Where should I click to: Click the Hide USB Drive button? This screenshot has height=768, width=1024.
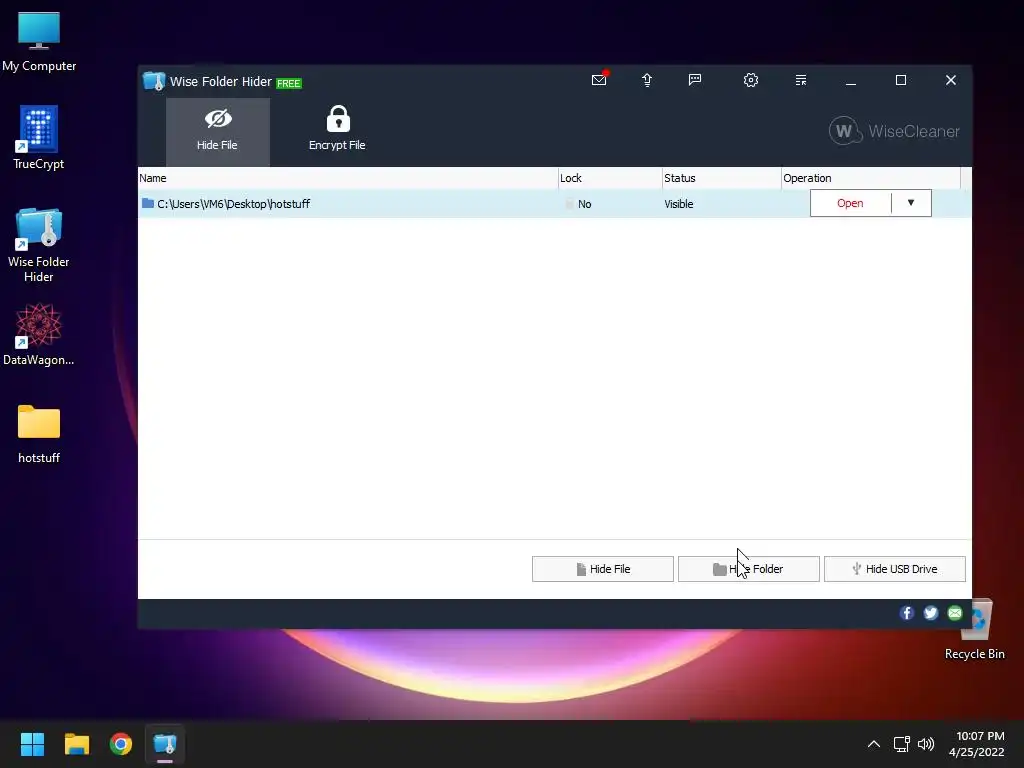coord(895,569)
